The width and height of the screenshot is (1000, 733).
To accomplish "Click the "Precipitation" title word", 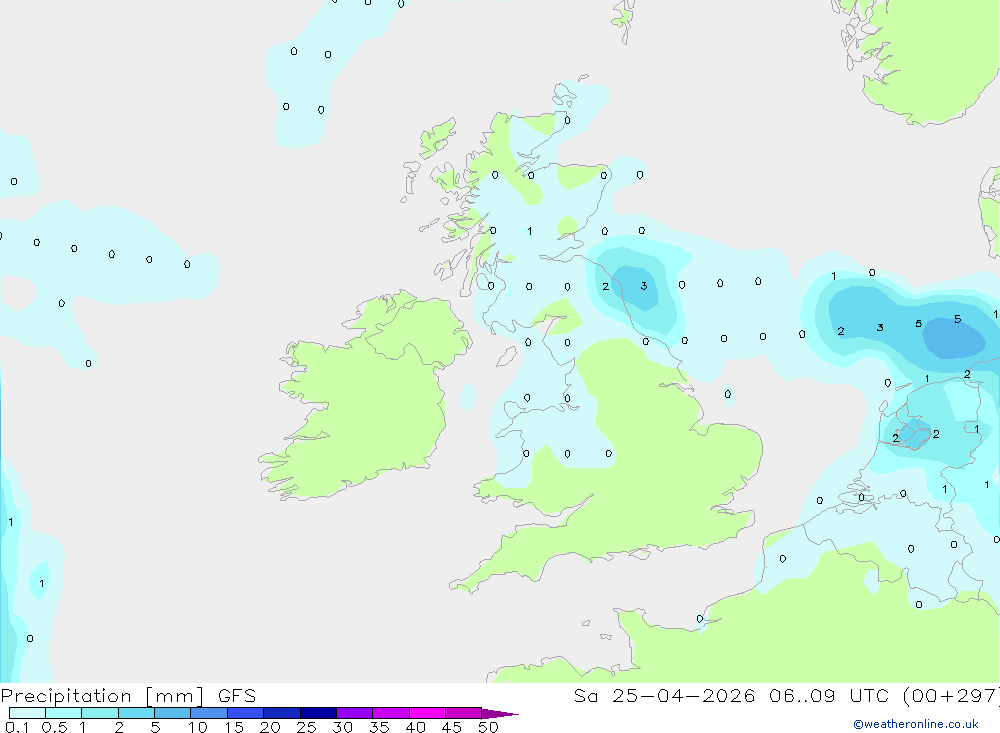I will click(66, 696).
